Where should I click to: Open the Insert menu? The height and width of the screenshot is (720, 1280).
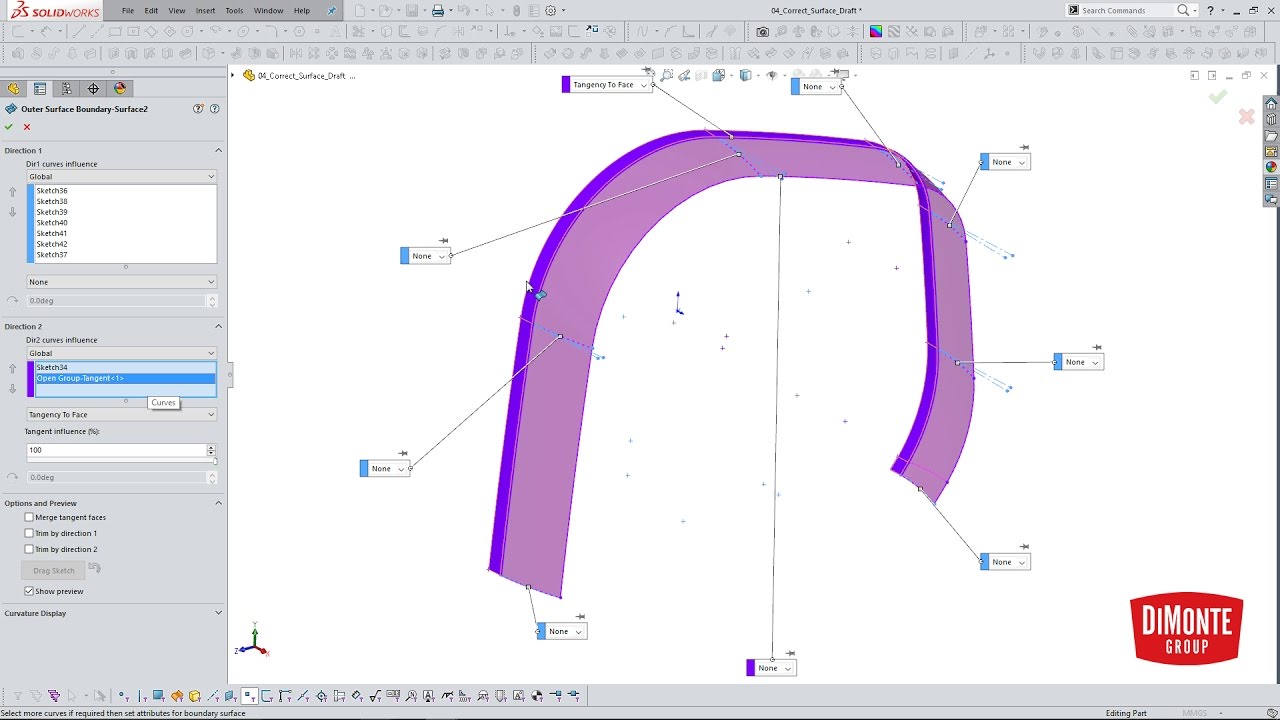click(205, 11)
